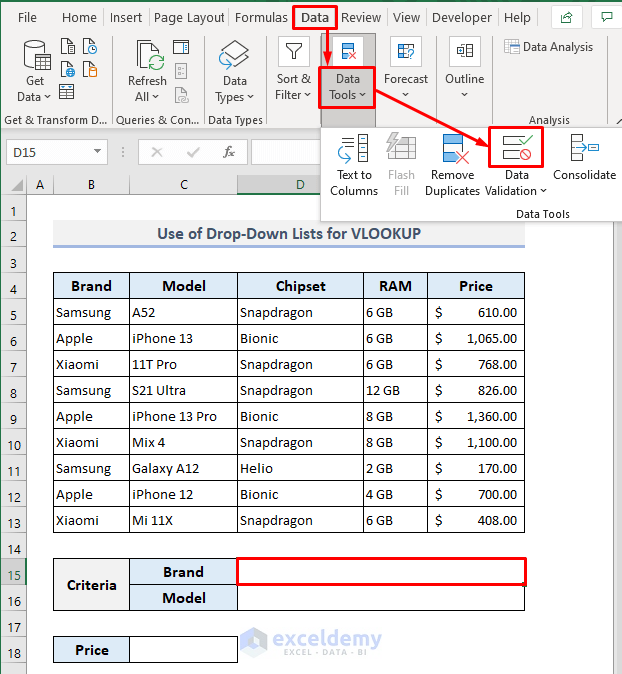
Task: Click the Text to Columns icon
Action: click(353, 149)
